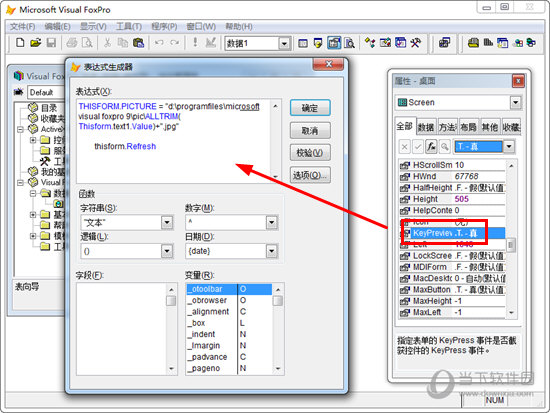The width and height of the screenshot is (550, 413).
Task: Click the Copy toolbar icon
Action: (123, 43)
